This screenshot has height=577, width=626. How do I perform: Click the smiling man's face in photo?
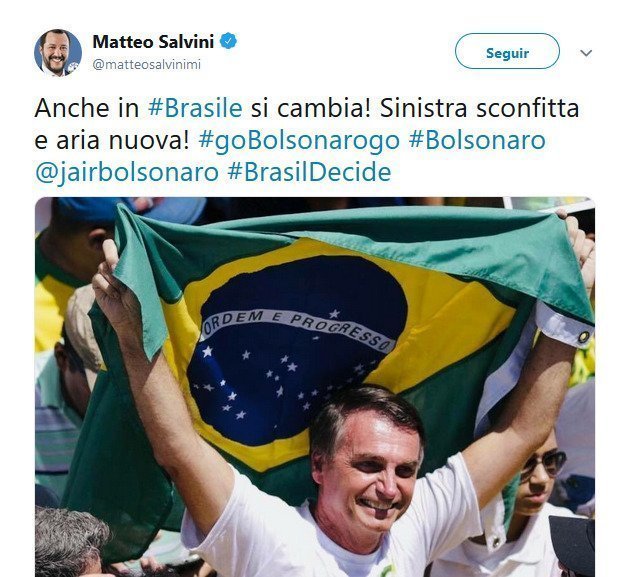coord(369,463)
